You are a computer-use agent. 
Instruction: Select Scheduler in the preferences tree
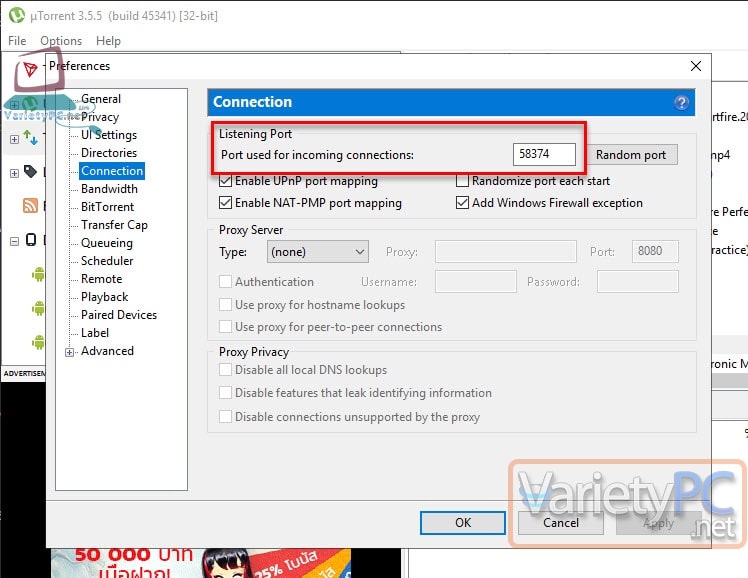107,261
